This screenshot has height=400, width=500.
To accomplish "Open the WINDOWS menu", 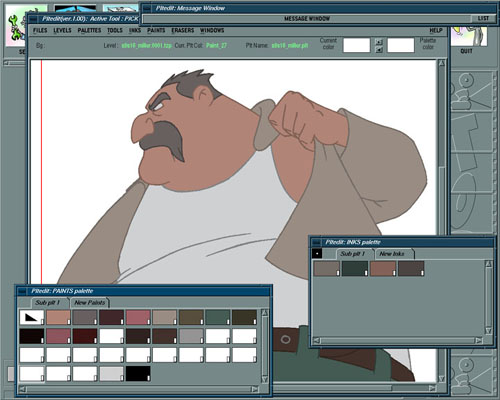I will click(212, 30).
